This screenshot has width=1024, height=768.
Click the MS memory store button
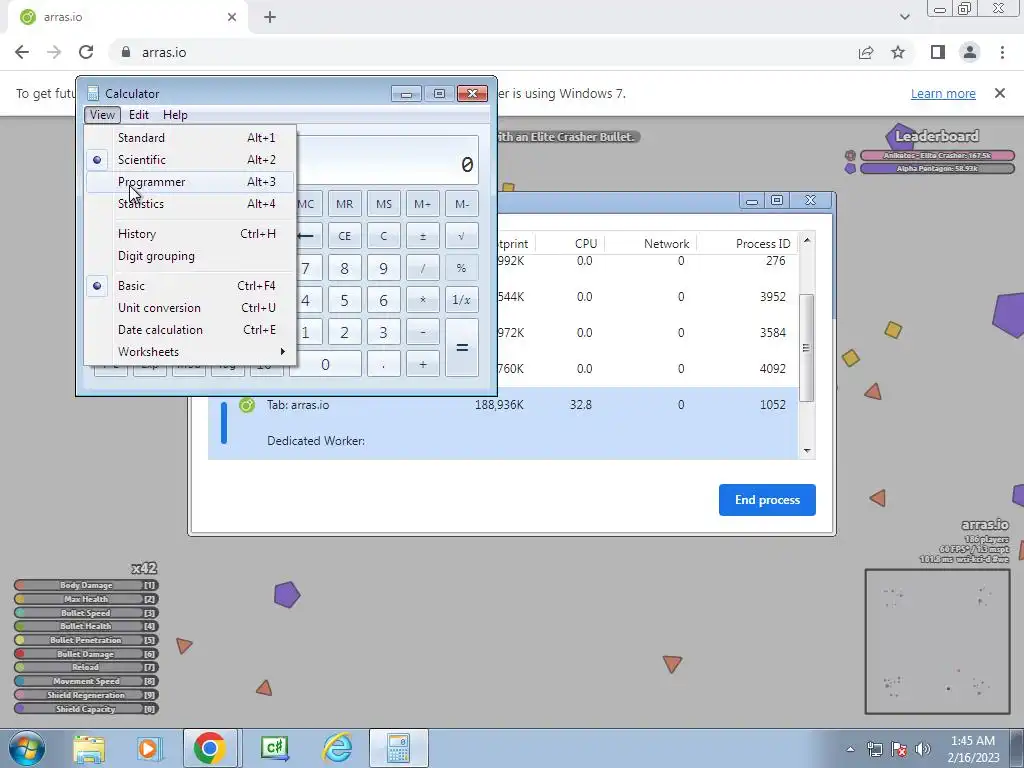click(384, 204)
